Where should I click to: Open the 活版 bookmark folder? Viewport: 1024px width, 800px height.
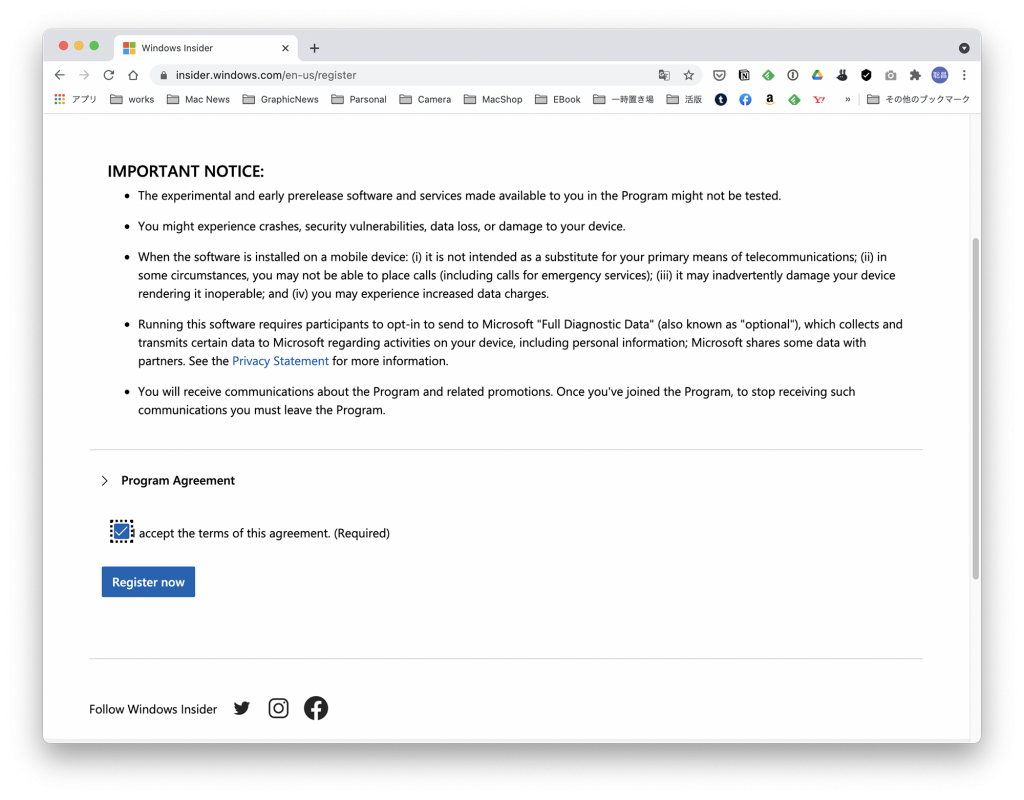point(684,99)
